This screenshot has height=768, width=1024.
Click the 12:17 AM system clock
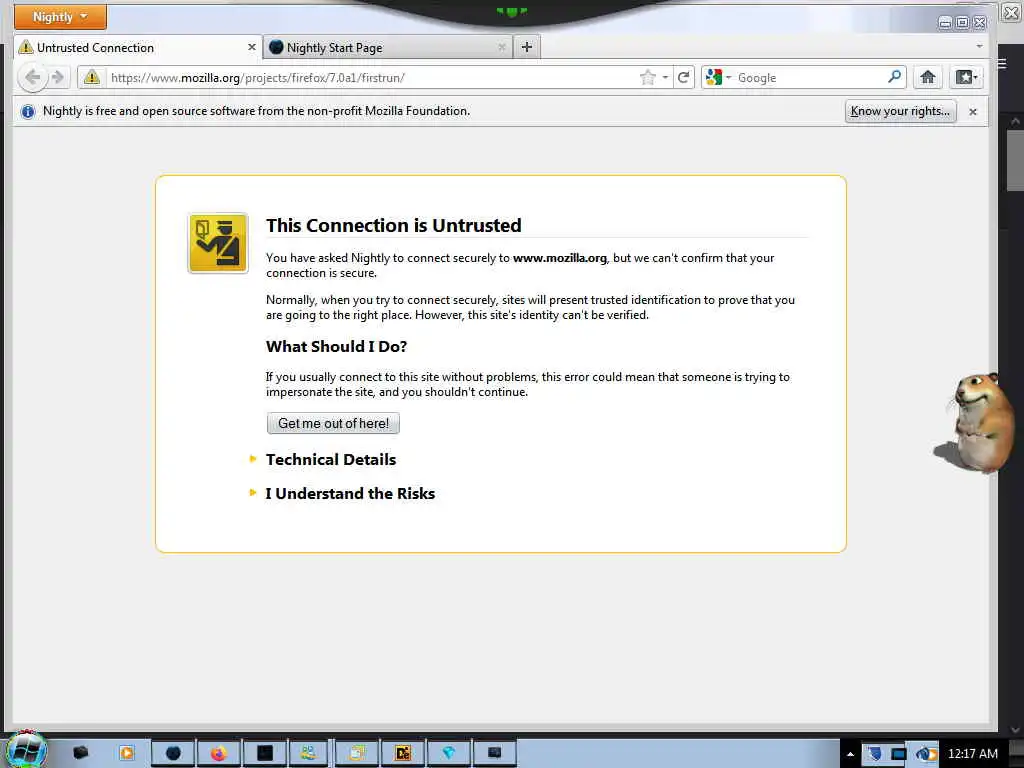pyautogui.click(x=972, y=754)
